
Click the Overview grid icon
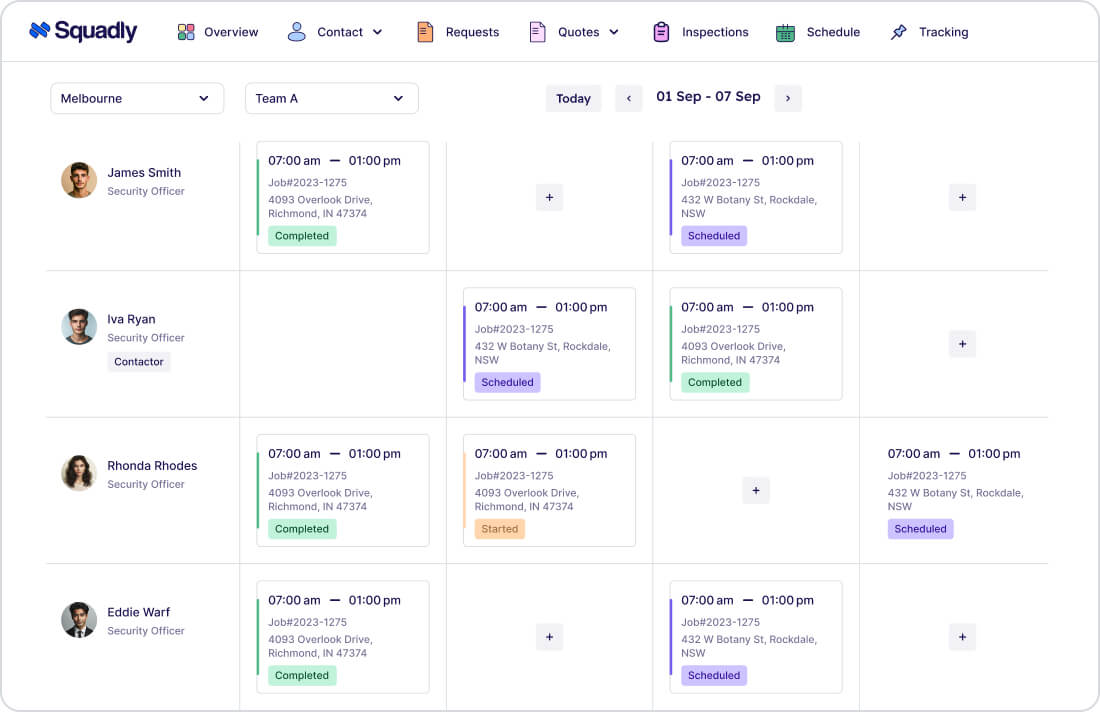coord(186,32)
